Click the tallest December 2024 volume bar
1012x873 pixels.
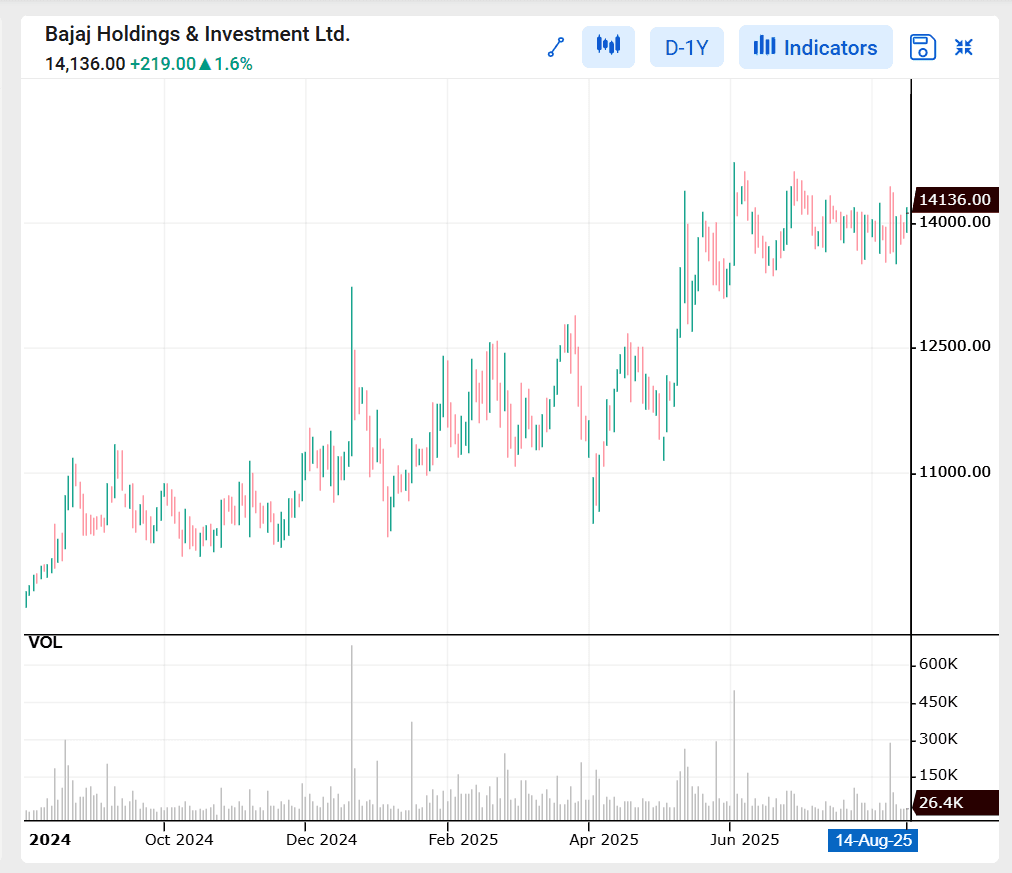pyautogui.click(x=352, y=732)
